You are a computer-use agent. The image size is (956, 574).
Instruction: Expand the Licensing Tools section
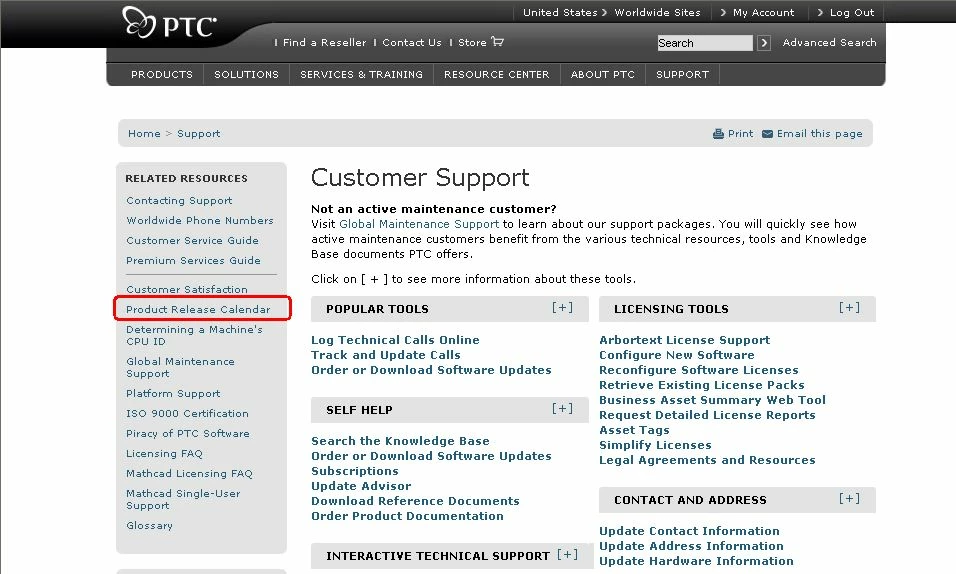tap(849, 307)
